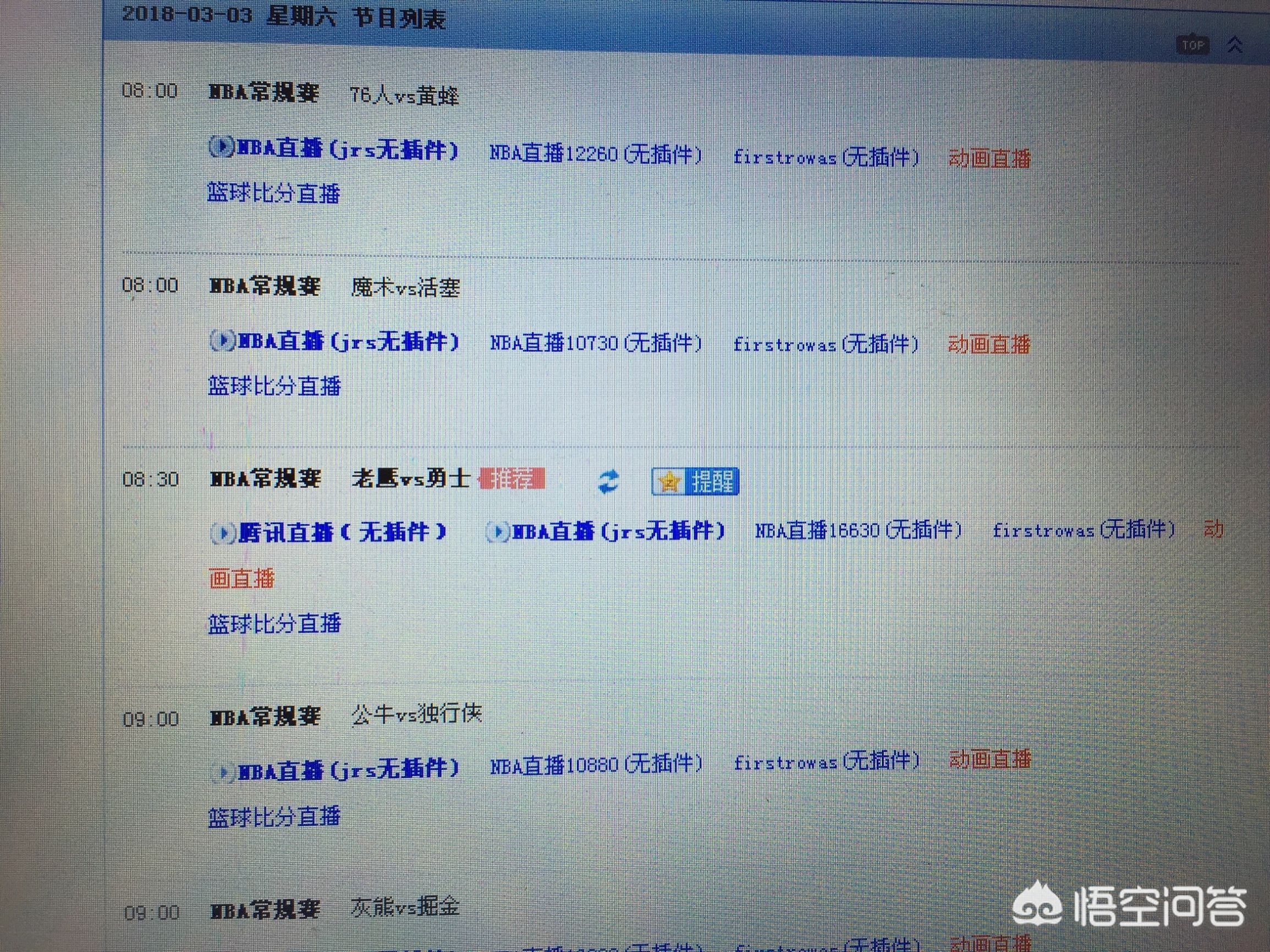
Task: Open 动画直播 link for 魔术vs活塞
Action: point(989,344)
